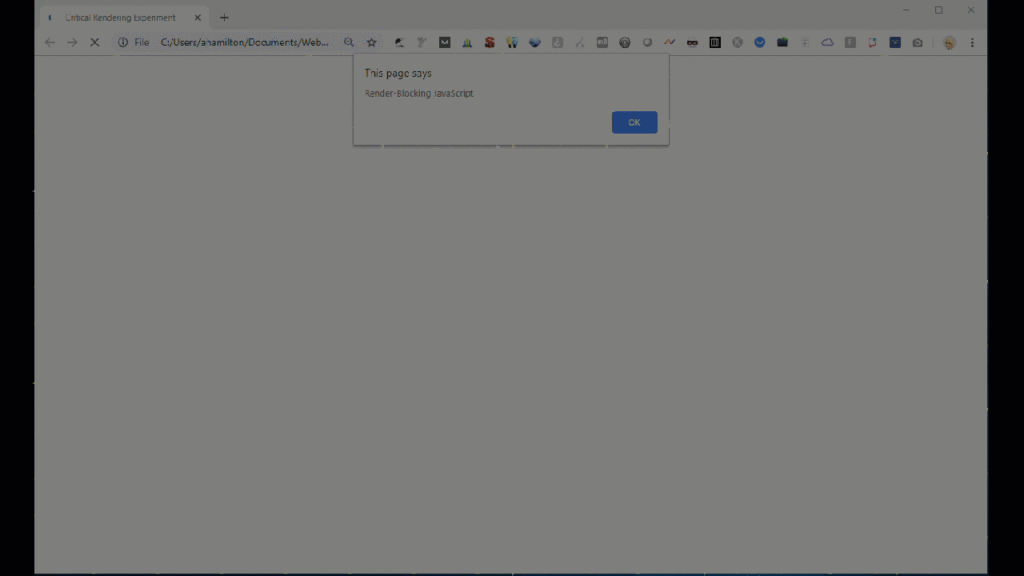
Task: Select the Critical Rendering Experiment tab
Action: click(x=120, y=18)
